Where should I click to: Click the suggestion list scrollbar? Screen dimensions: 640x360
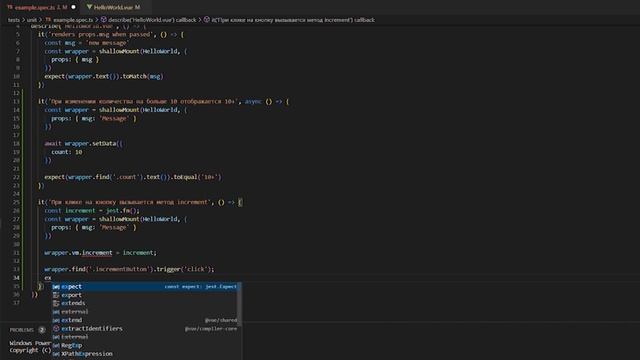point(239,303)
